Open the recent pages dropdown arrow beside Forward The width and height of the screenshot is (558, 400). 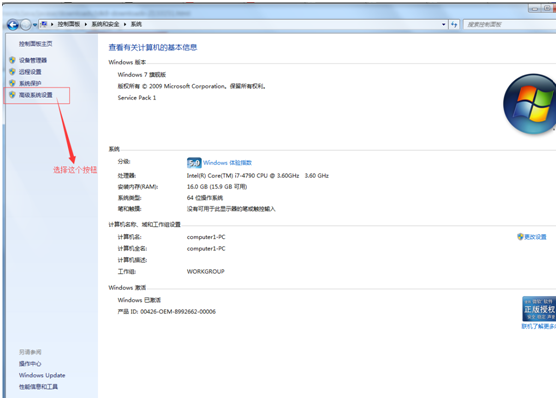click(35, 25)
